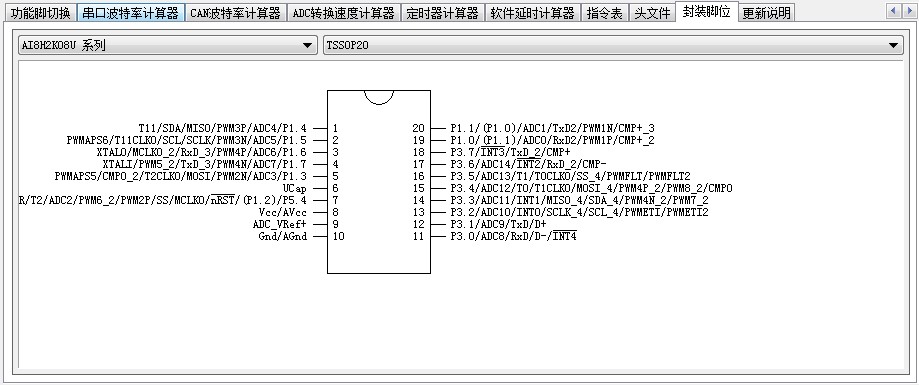Go to the ADC转换速度计算器 tab
This screenshot has width=919, height=385.
coord(343,13)
